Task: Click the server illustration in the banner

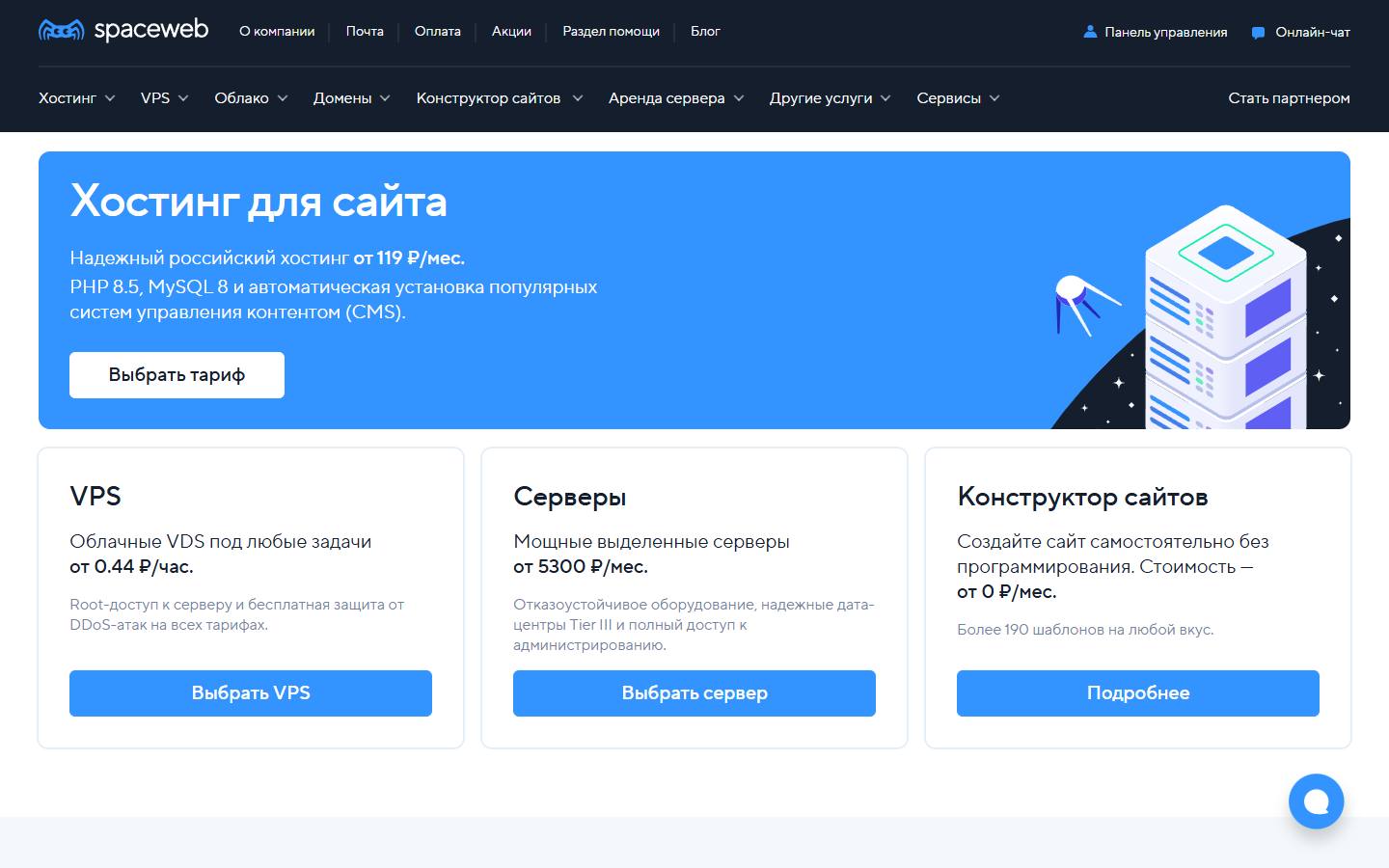Action: pyautogui.click(x=1225, y=316)
